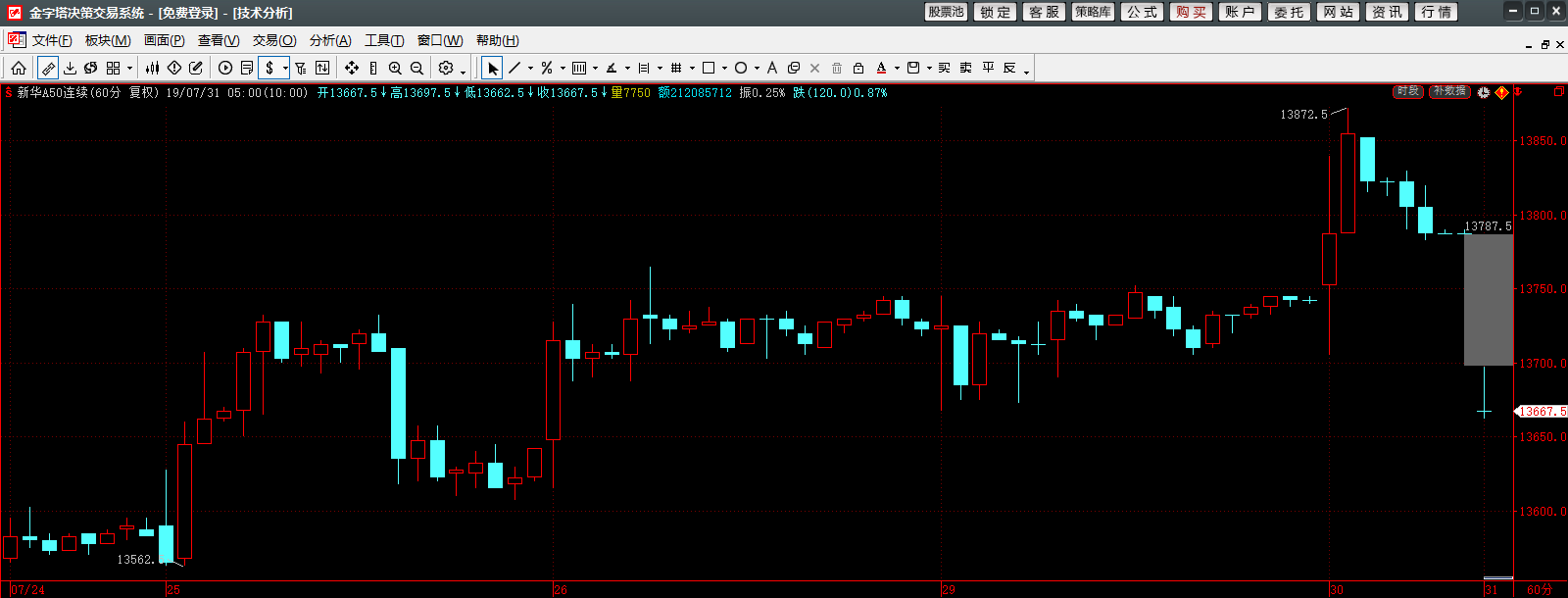
Task: Select the text A annotation tool
Action: (772, 68)
